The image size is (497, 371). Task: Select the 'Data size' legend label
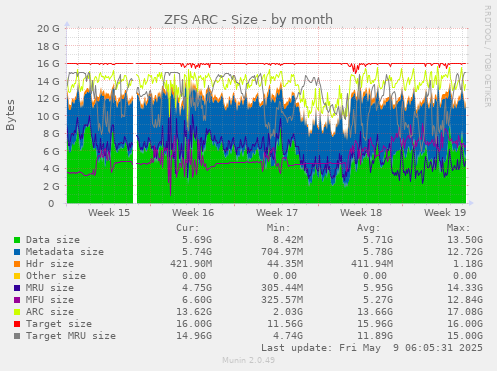point(53,240)
